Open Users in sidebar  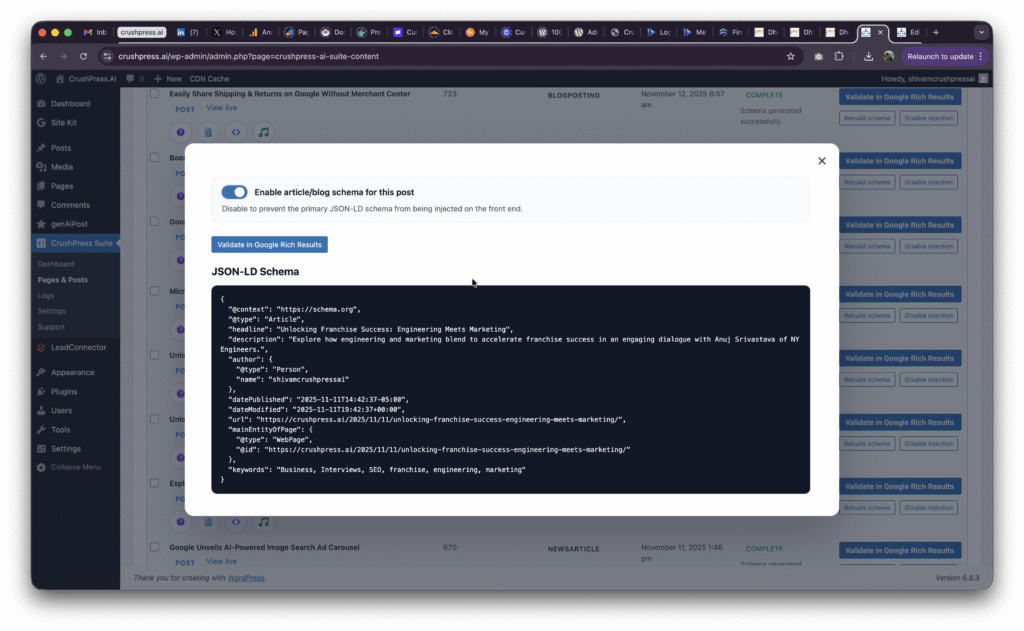pos(61,411)
